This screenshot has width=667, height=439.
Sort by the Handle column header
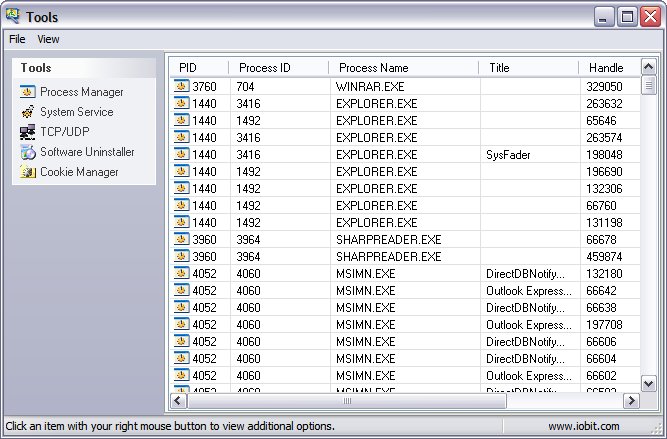609,68
